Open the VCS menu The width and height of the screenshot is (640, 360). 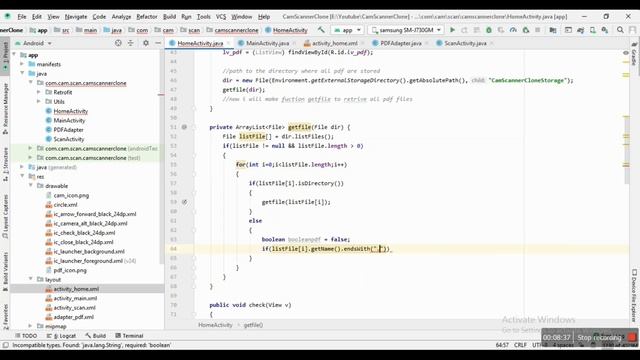221,17
